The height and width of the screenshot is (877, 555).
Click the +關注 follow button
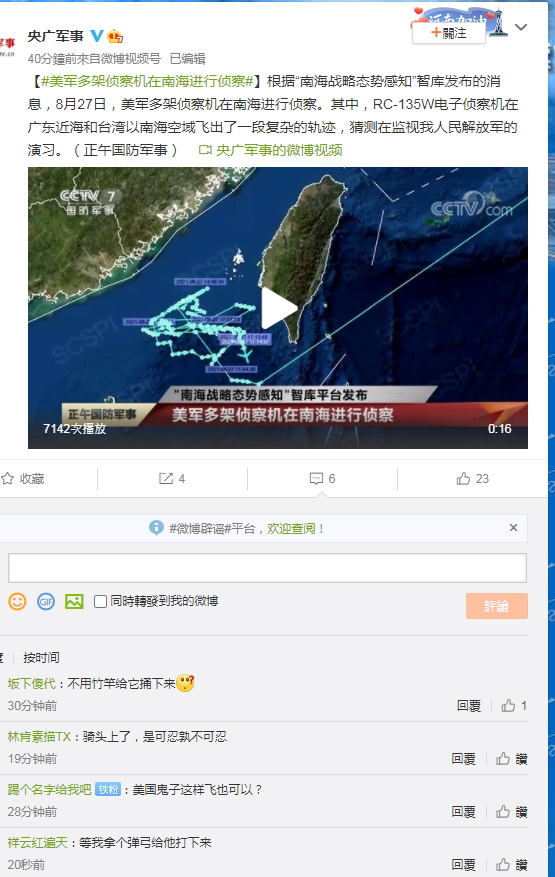tap(449, 33)
